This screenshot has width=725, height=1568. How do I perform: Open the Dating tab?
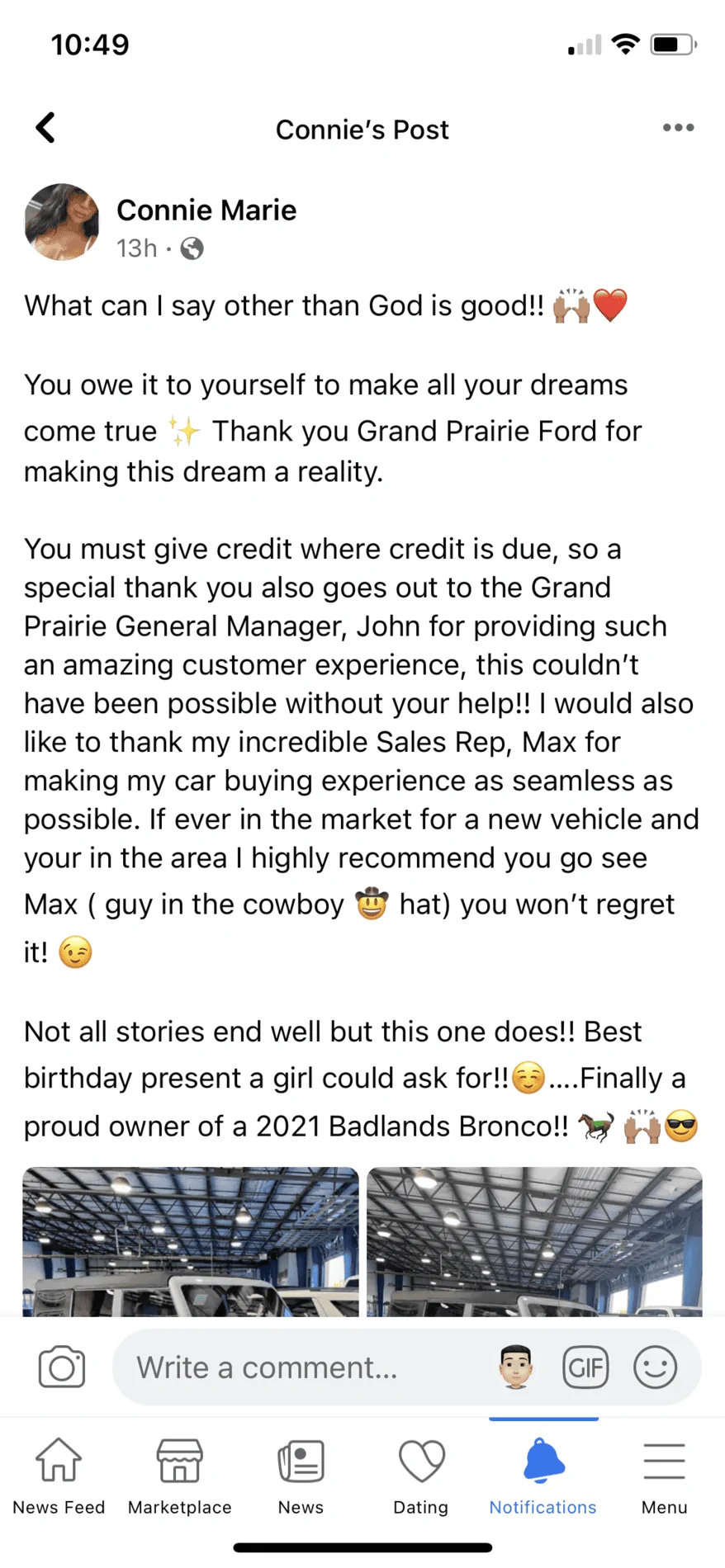pyautogui.click(x=421, y=1476)
